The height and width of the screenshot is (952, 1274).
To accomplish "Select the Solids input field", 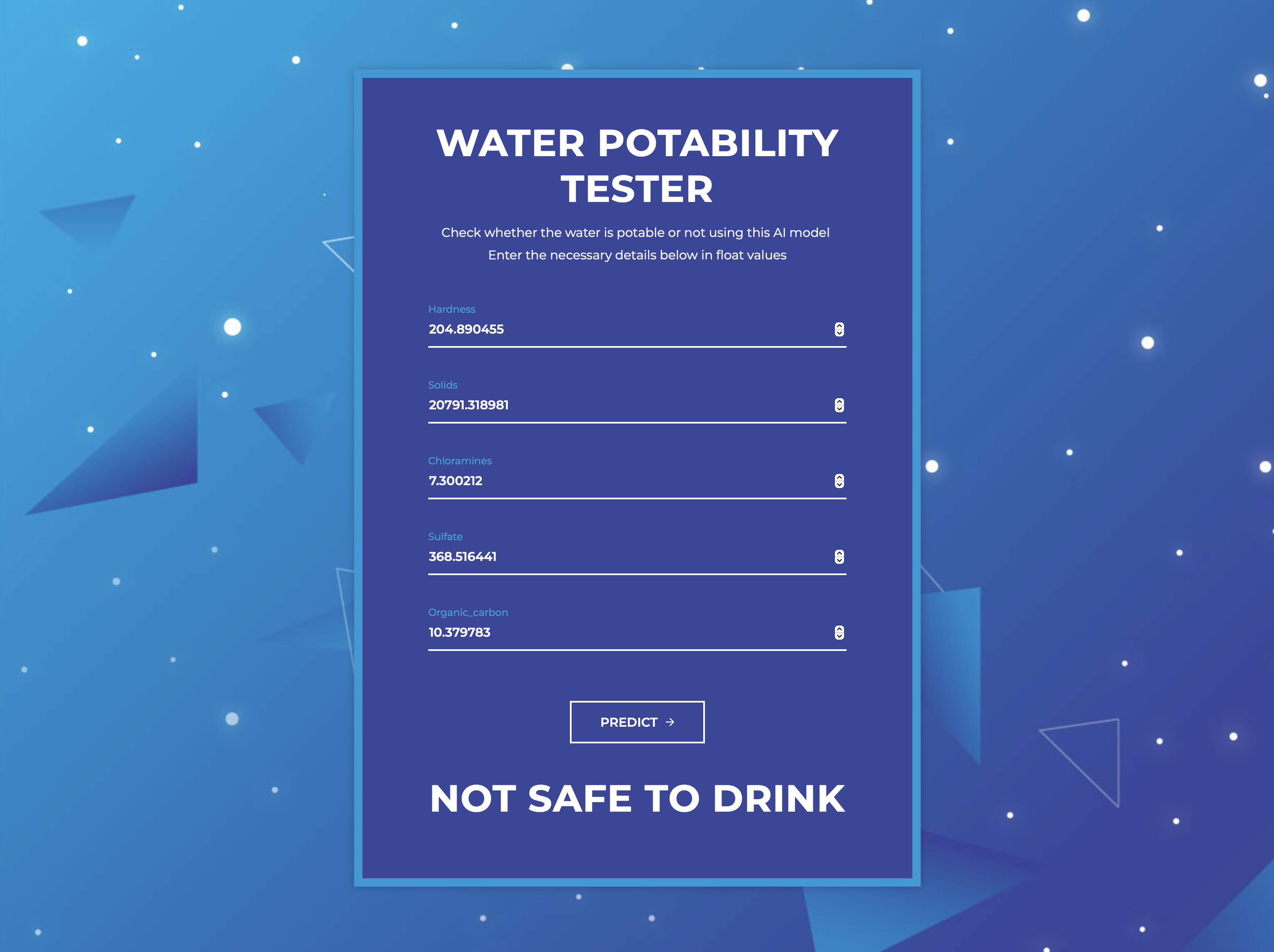I will tap(576, 405).
